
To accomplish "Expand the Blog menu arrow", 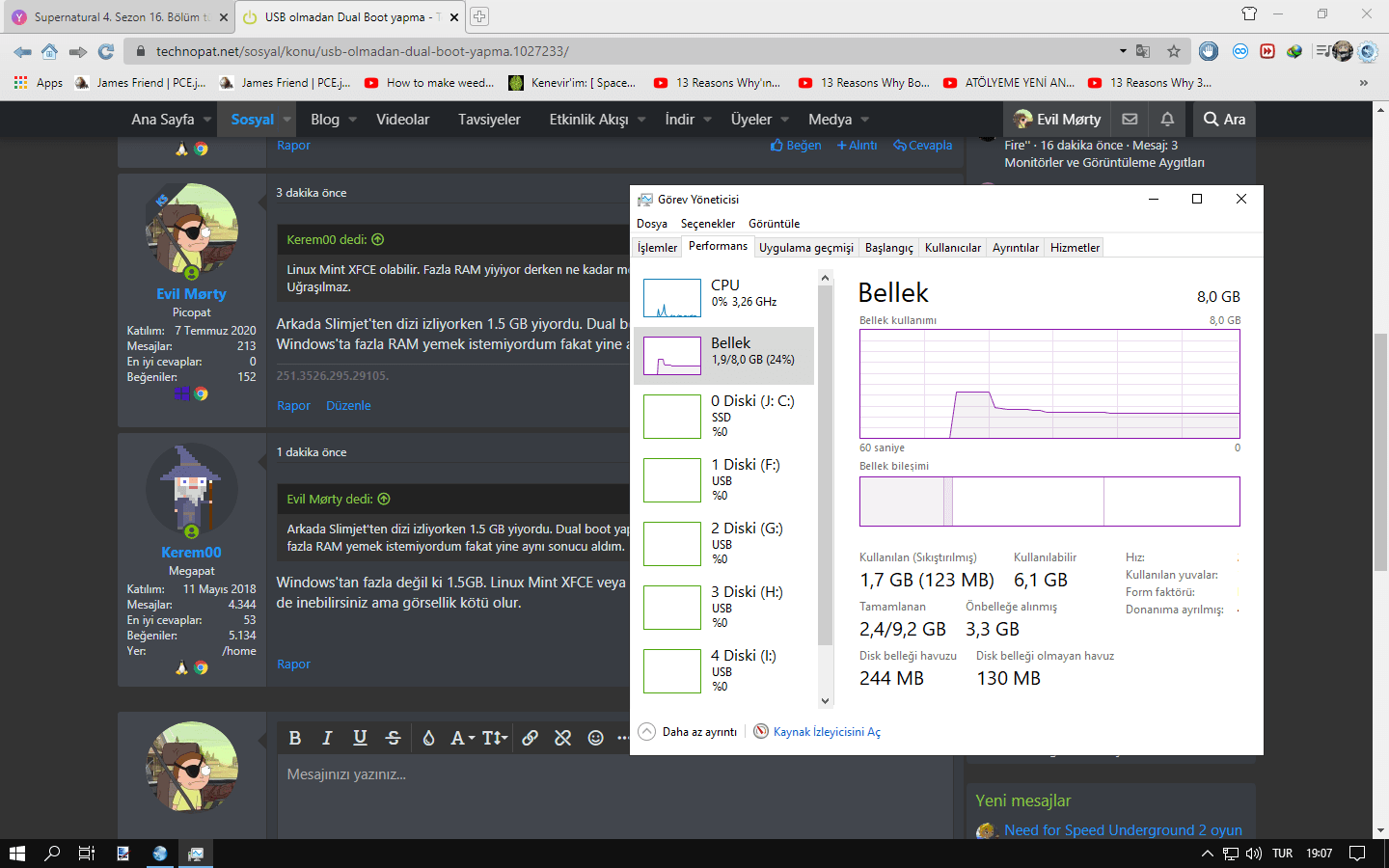I will (x=352, y=120).
